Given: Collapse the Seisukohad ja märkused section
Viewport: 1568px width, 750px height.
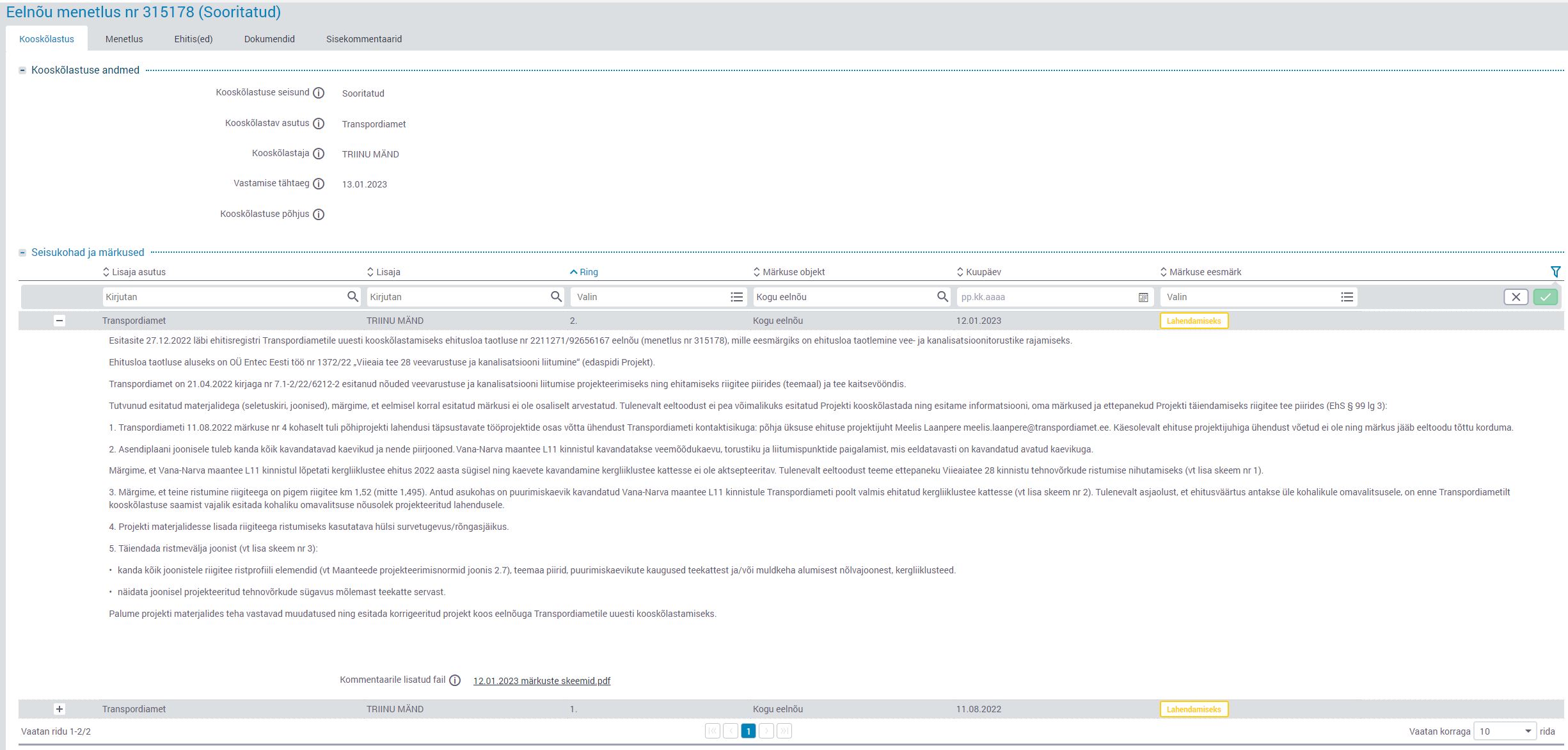Looking at the screenshot, I should coord(22,253).
